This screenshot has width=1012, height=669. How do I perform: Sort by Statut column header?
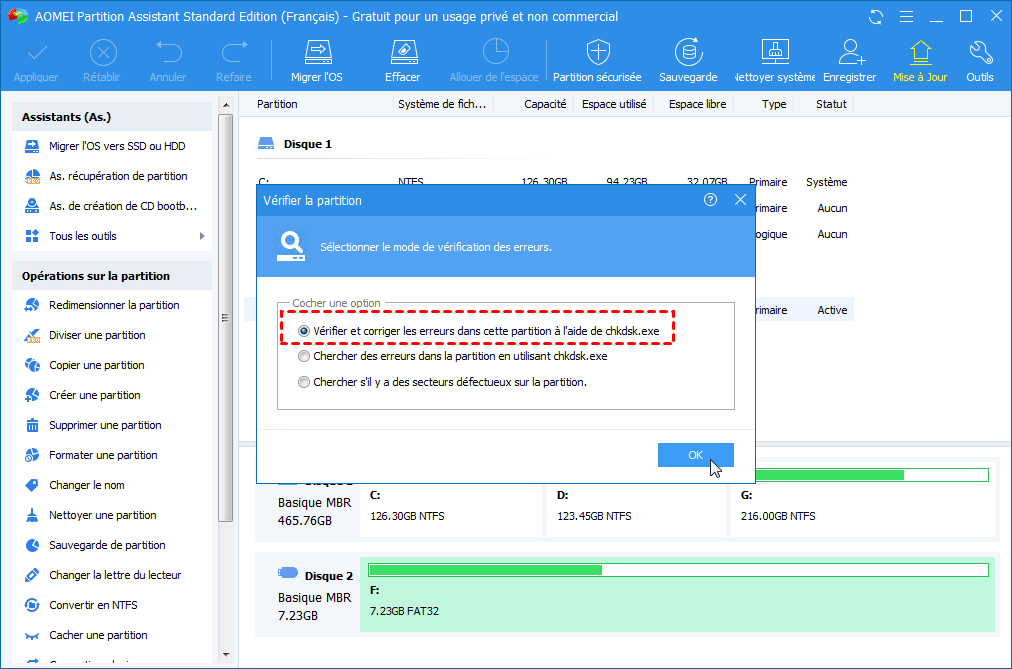pos(831,104)
